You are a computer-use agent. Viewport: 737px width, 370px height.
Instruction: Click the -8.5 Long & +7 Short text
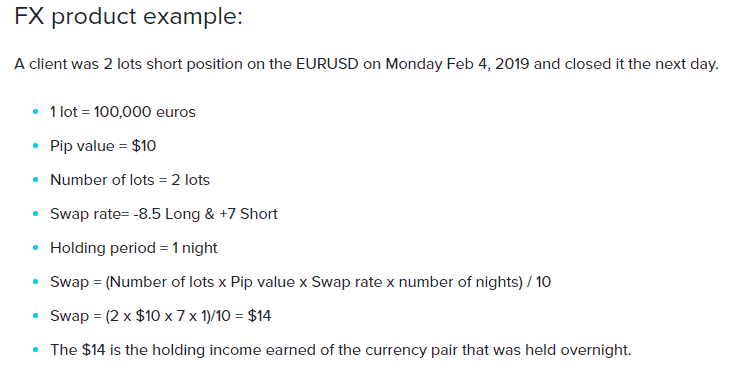(x=205, y=214)
